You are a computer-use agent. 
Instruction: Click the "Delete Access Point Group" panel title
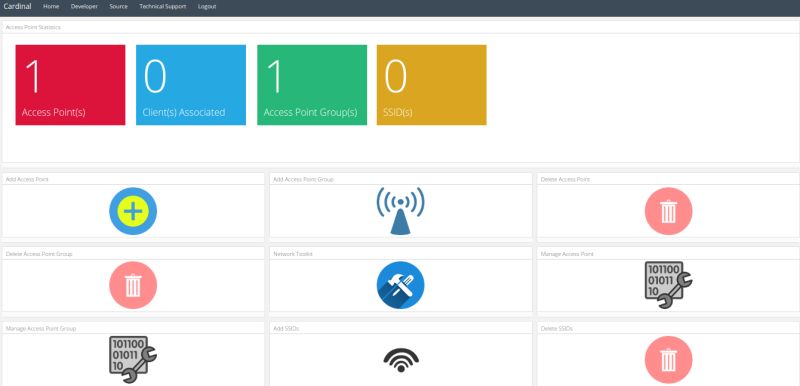[39, 254]
